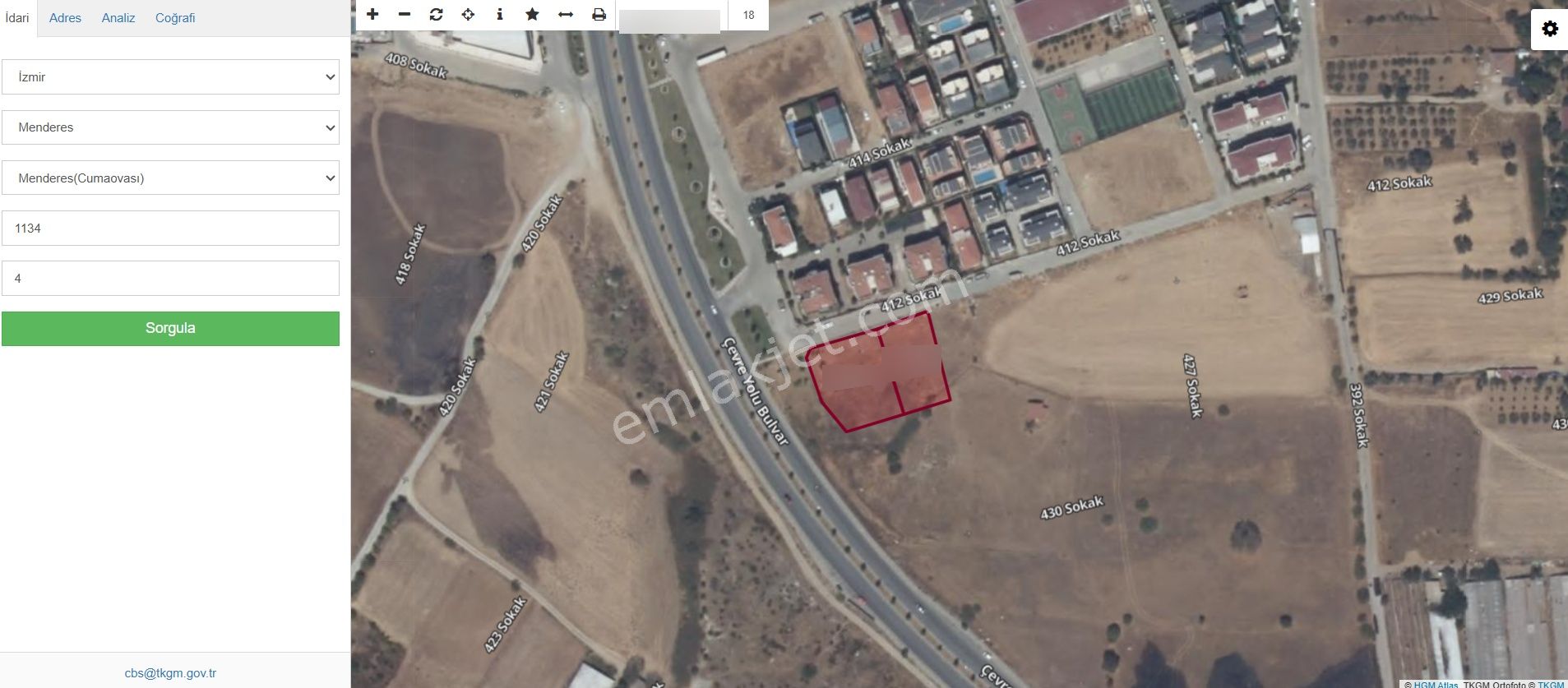The height and width of the screenshot is (688, 1568).
Task: Open the Menderes district dropdown
Action: click(170, 127)
